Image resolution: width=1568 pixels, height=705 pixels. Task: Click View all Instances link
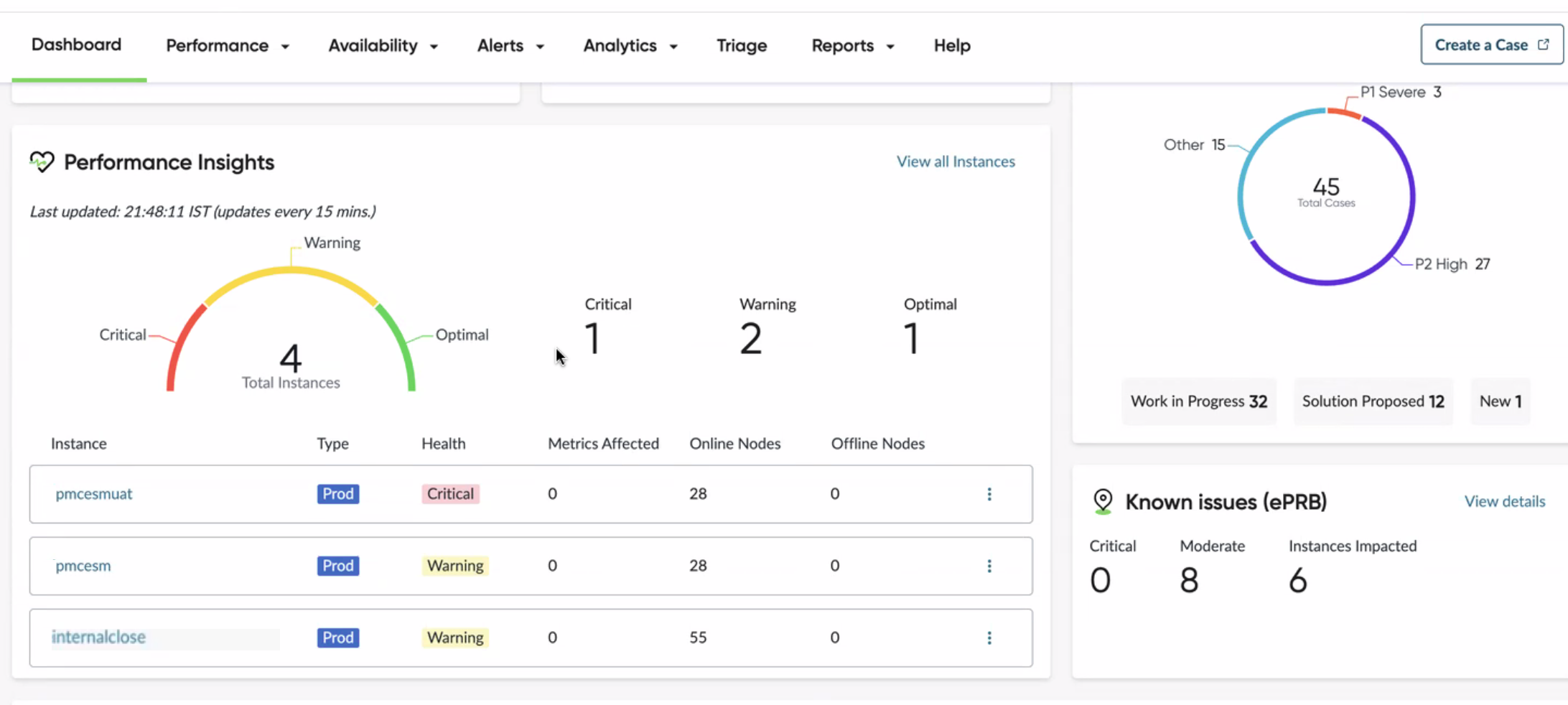pos(956,162)
